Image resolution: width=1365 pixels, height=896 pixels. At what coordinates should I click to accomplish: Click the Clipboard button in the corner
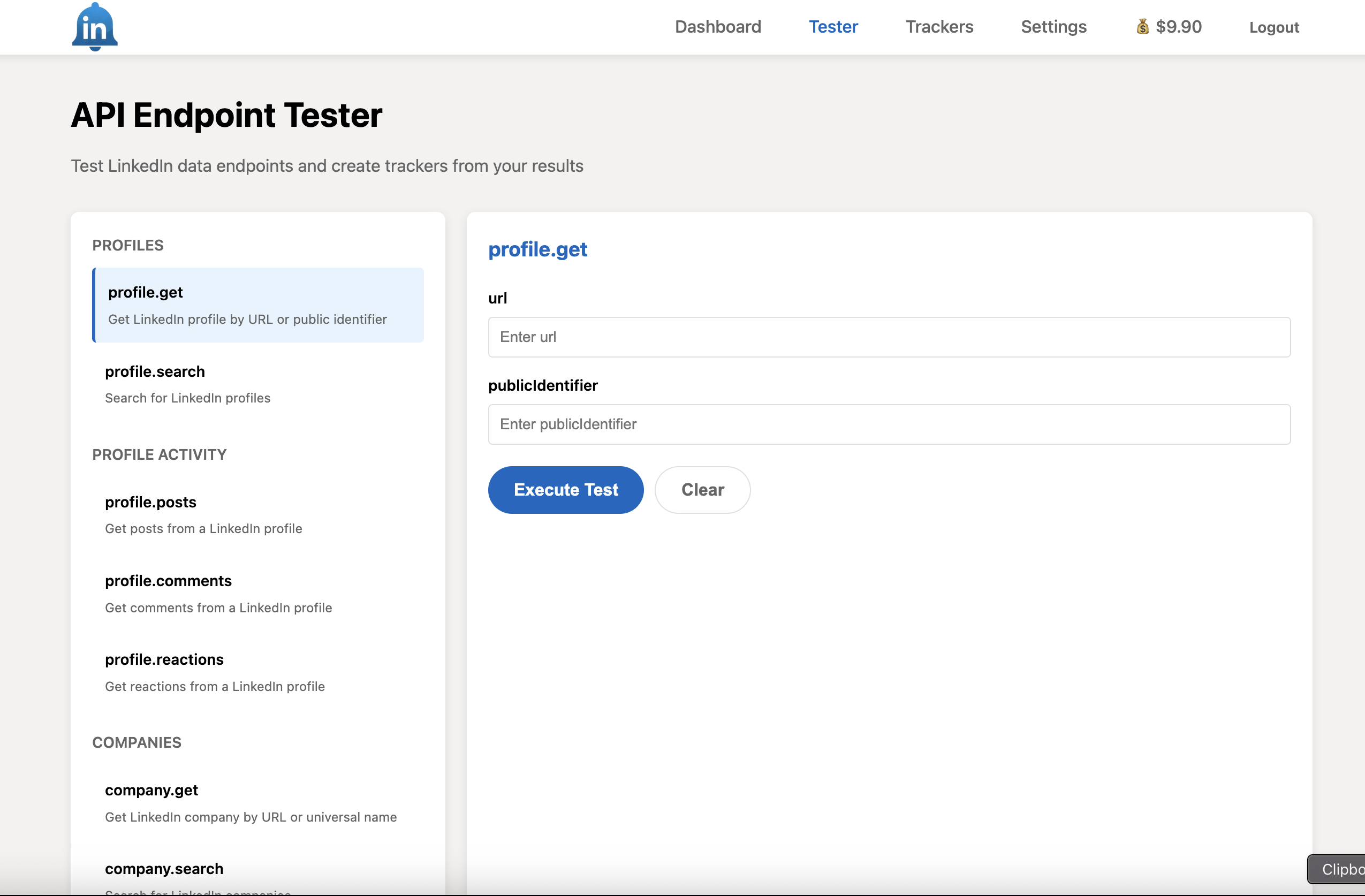1341,869
